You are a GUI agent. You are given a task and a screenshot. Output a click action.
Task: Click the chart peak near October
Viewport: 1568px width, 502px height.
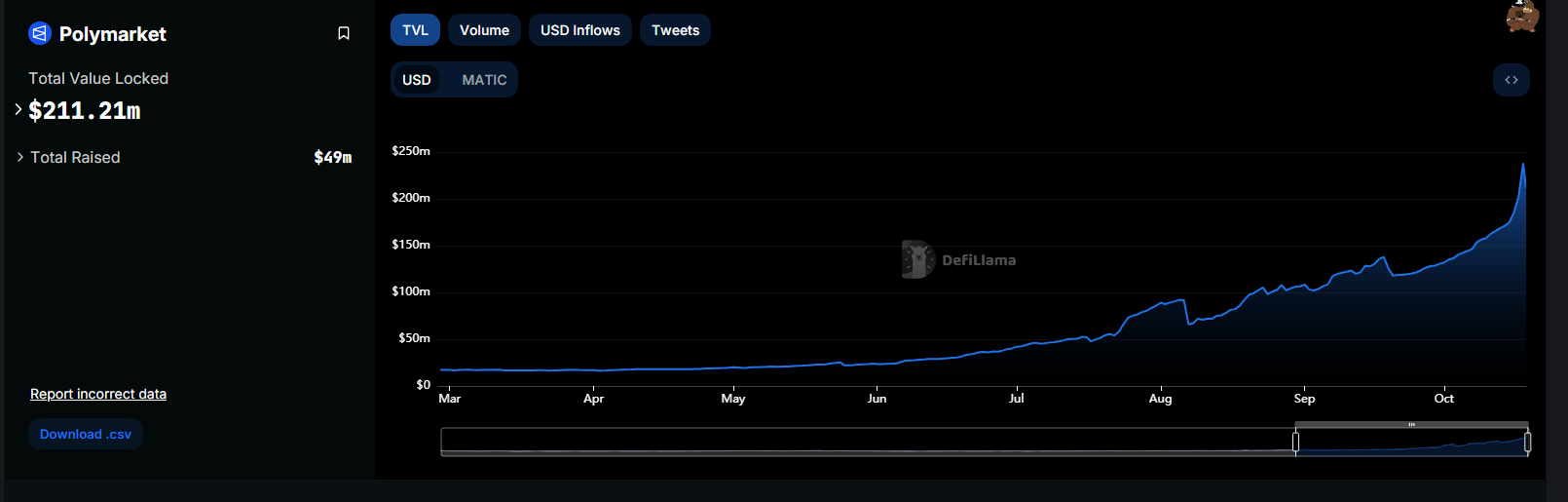[x=1523, y=165]
